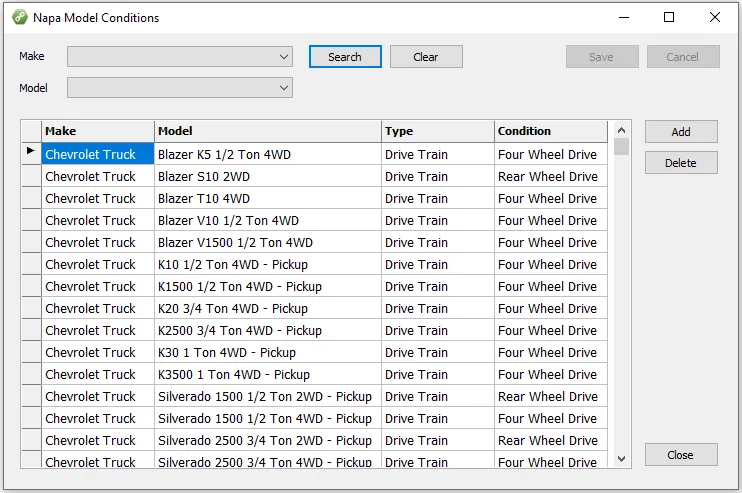Maximize the Napa Model Conditions window

(669, 17)
